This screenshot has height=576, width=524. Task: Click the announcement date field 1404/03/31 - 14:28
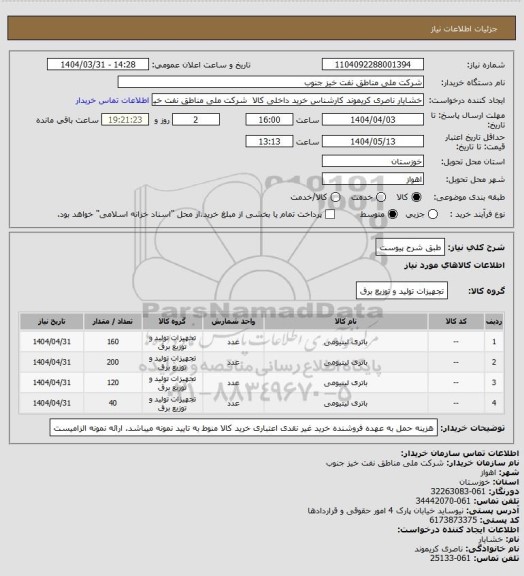98,64
